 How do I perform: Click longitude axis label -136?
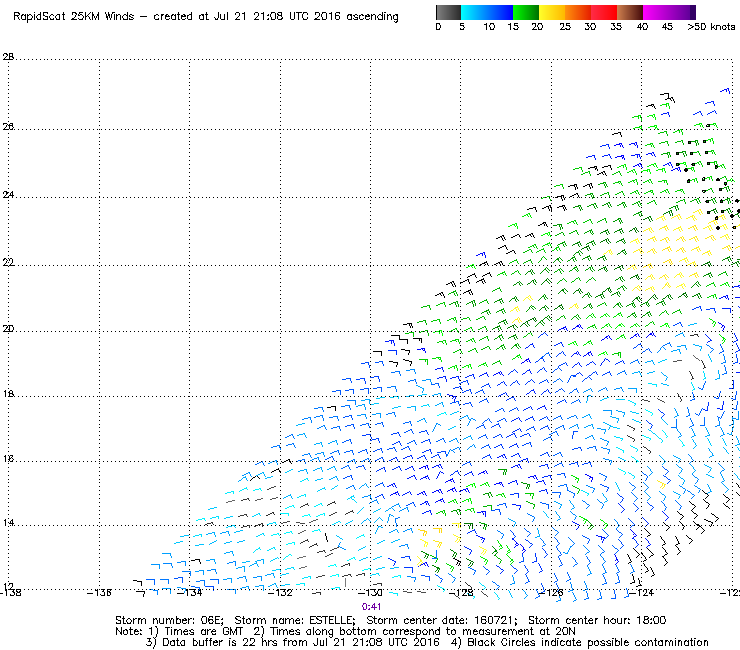(x=99, y=592)
